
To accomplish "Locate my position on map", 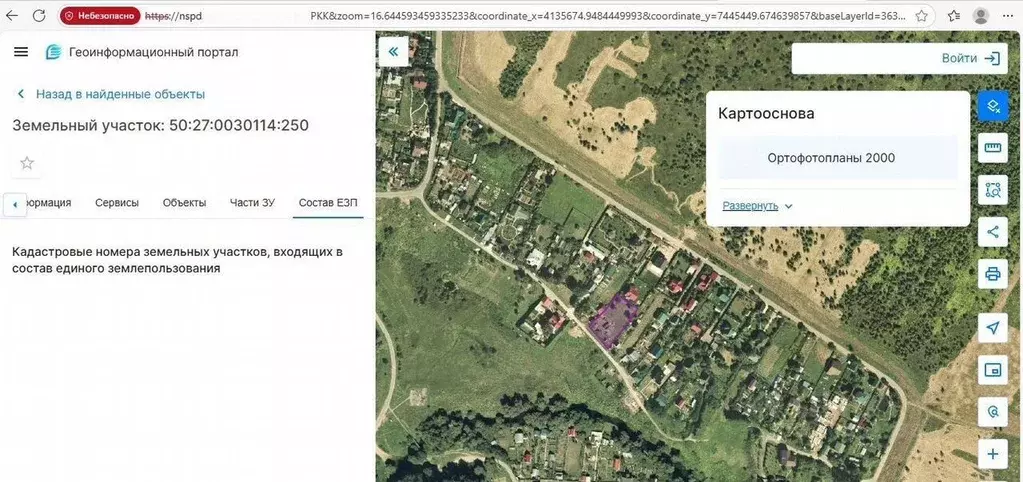I will click(x=992, y=328).
